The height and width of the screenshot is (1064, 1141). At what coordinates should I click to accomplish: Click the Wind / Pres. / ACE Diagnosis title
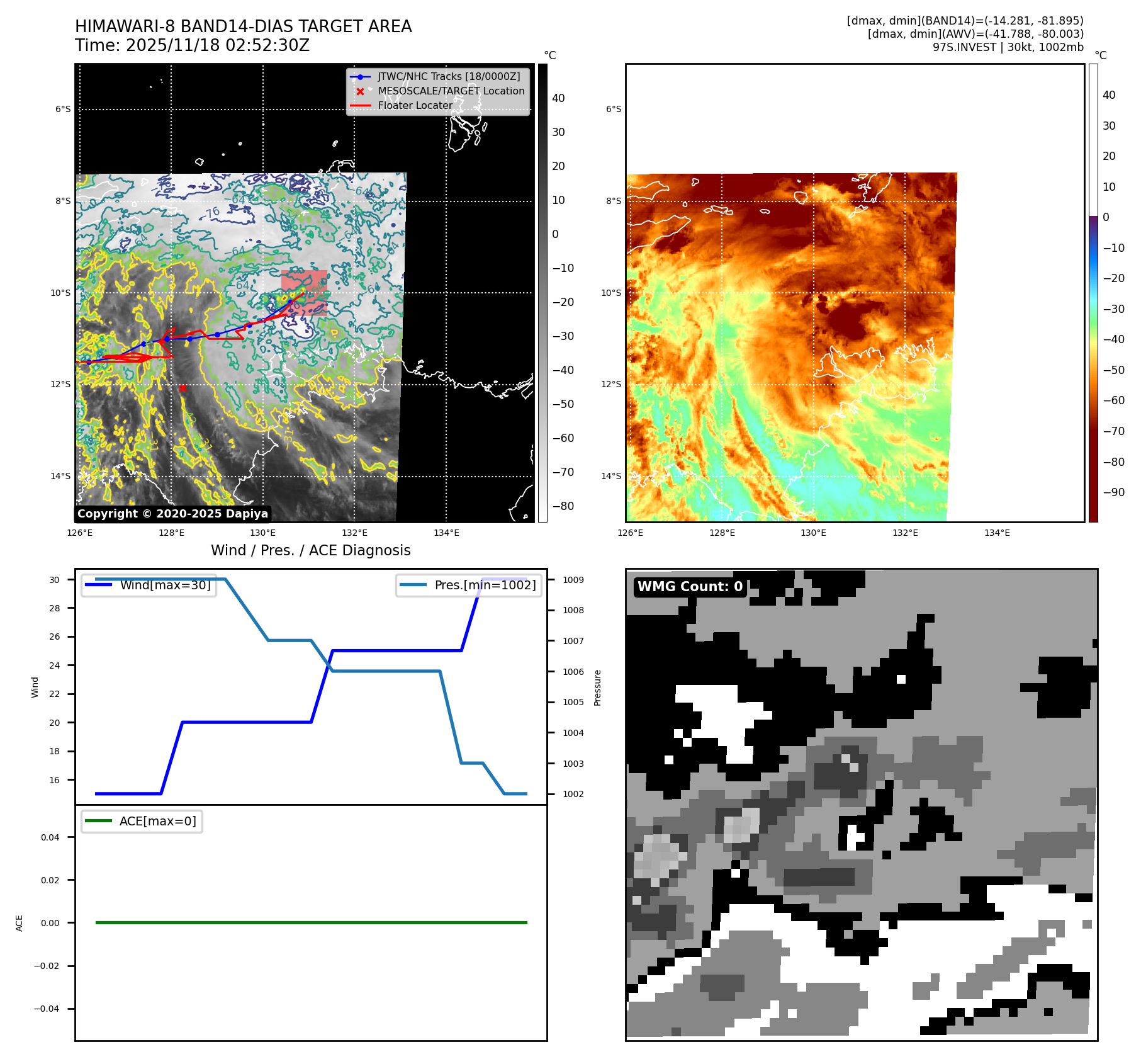[310, 550]
